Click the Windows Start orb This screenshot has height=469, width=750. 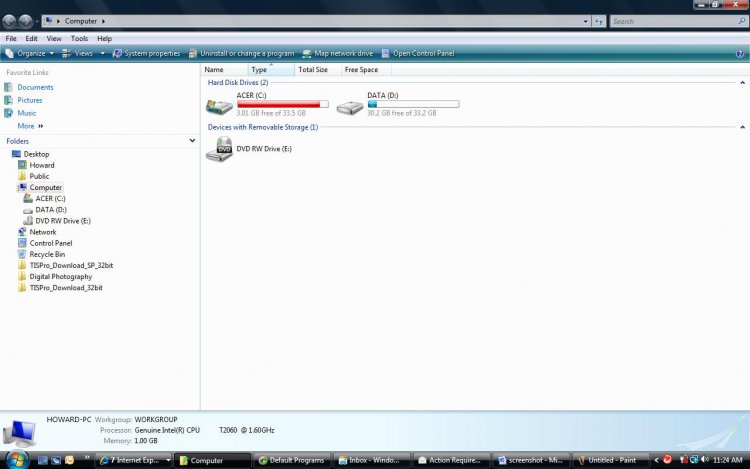coord(14,459)
